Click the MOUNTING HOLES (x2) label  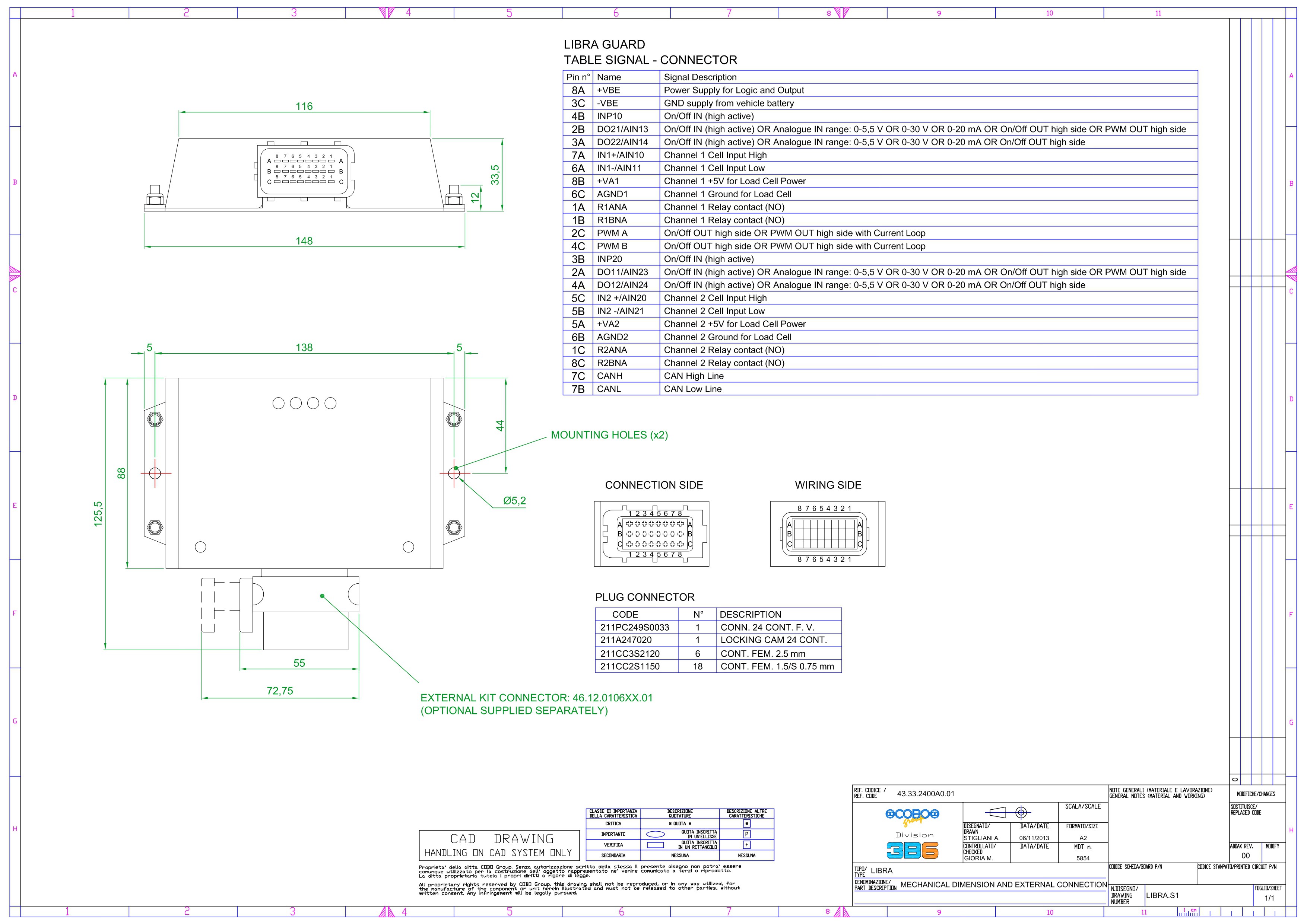point(609,435)
